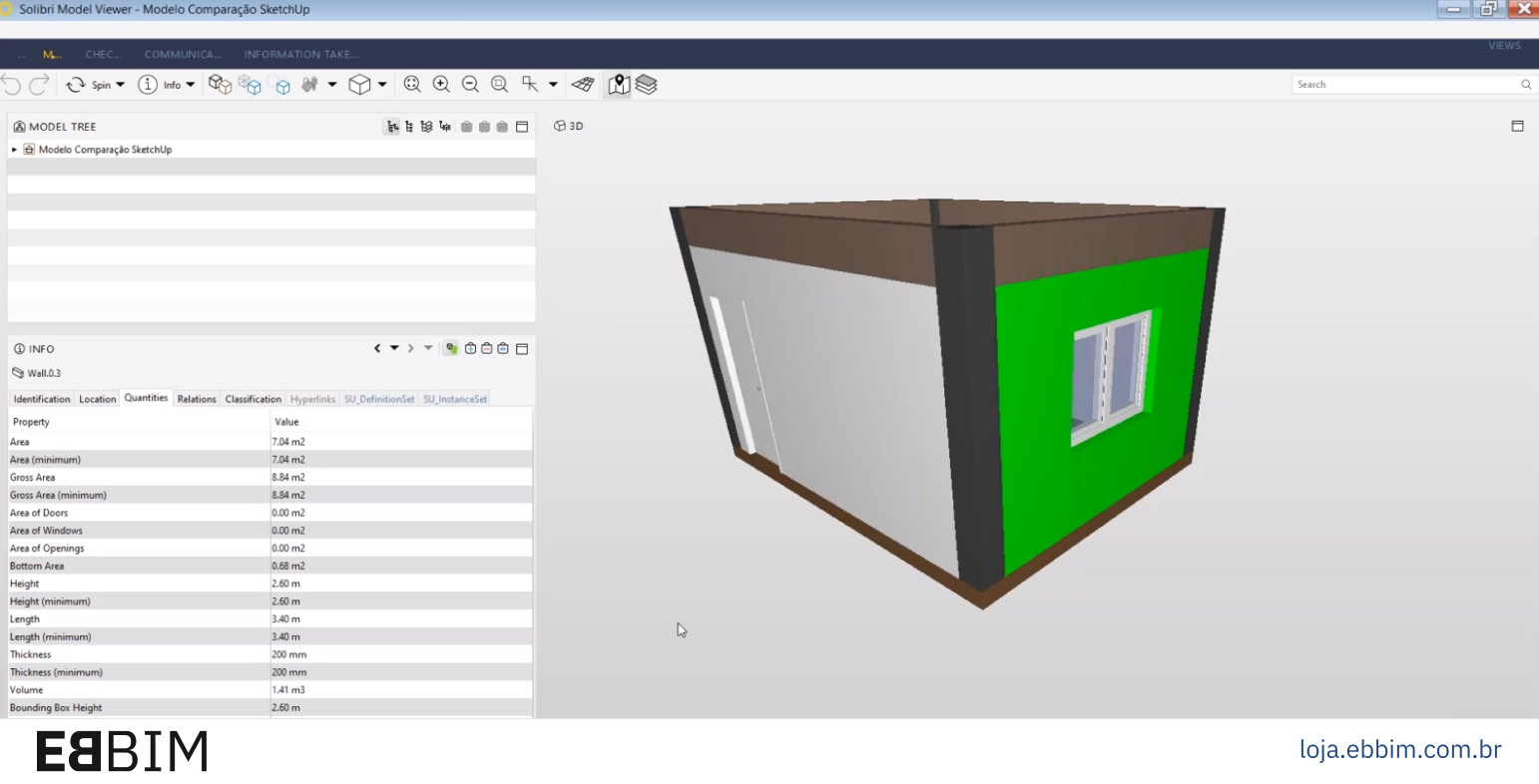1539x784 pixels.
Task: Click the Search input field
Action: (1412, 85)
